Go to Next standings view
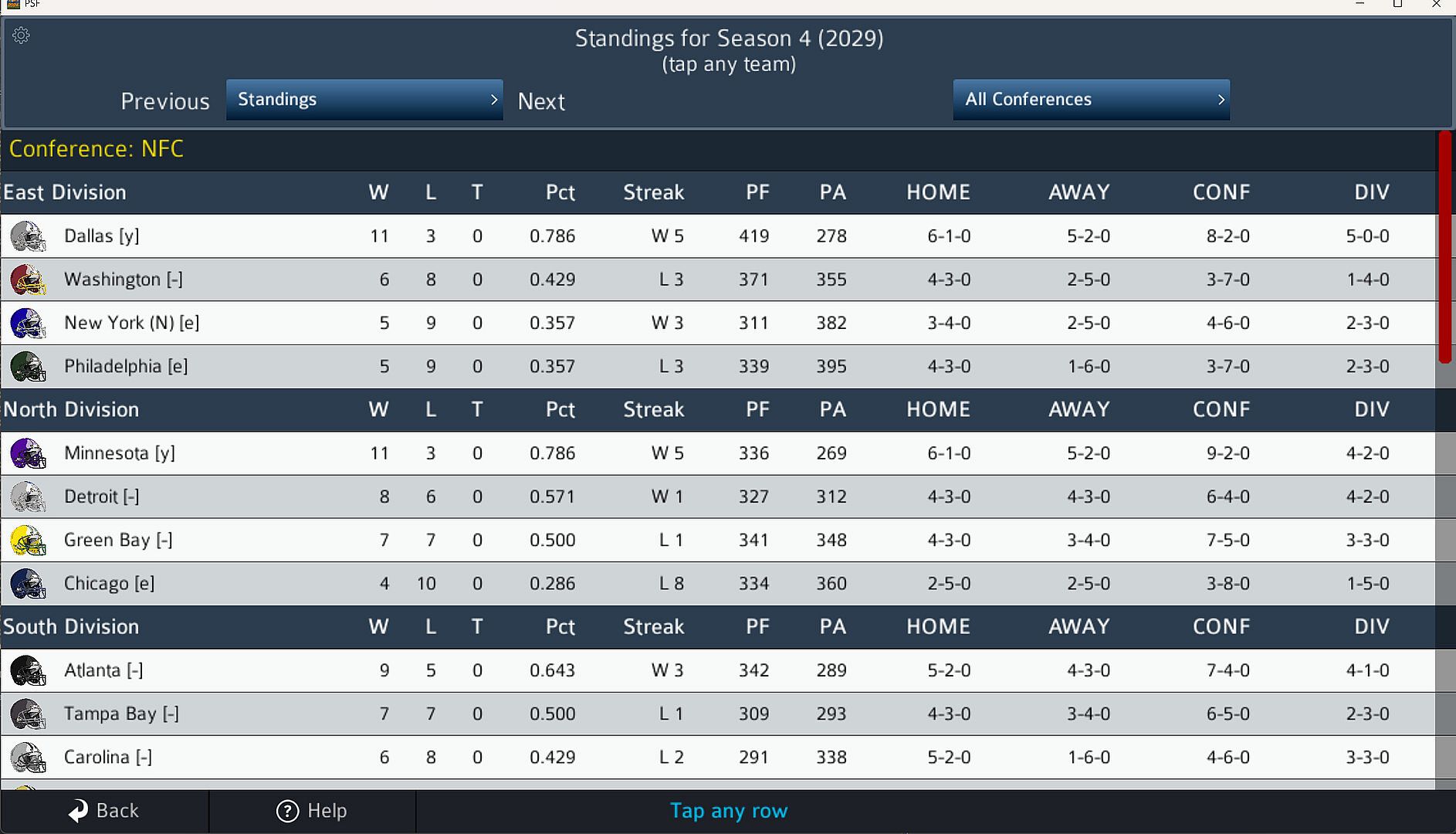The height and width of the screenshot is (834, 1456). [541, 101]
